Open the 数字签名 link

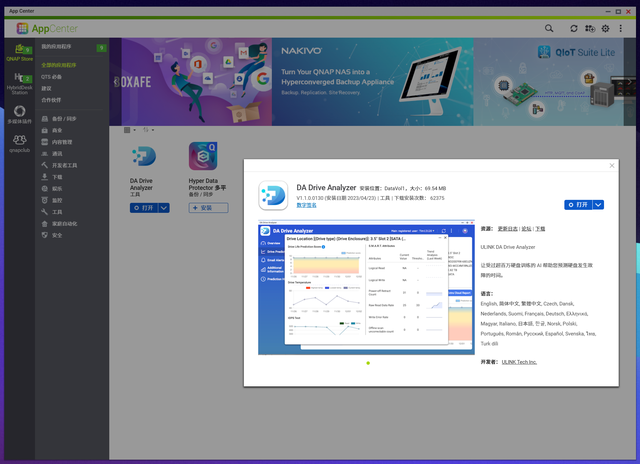pyautogui.click(x=306, y=205)
